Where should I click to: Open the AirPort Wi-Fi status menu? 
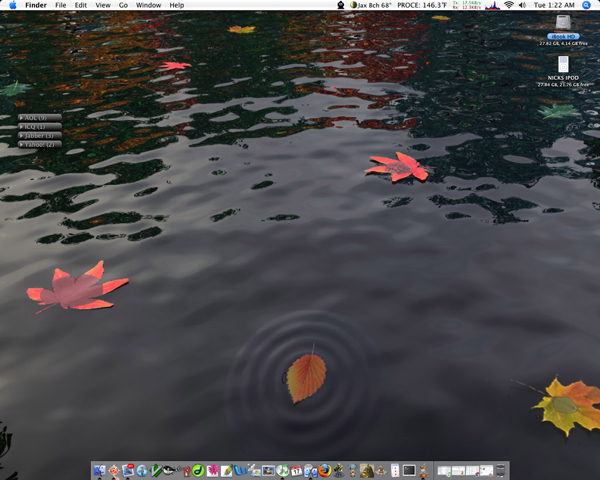[509, 5]
